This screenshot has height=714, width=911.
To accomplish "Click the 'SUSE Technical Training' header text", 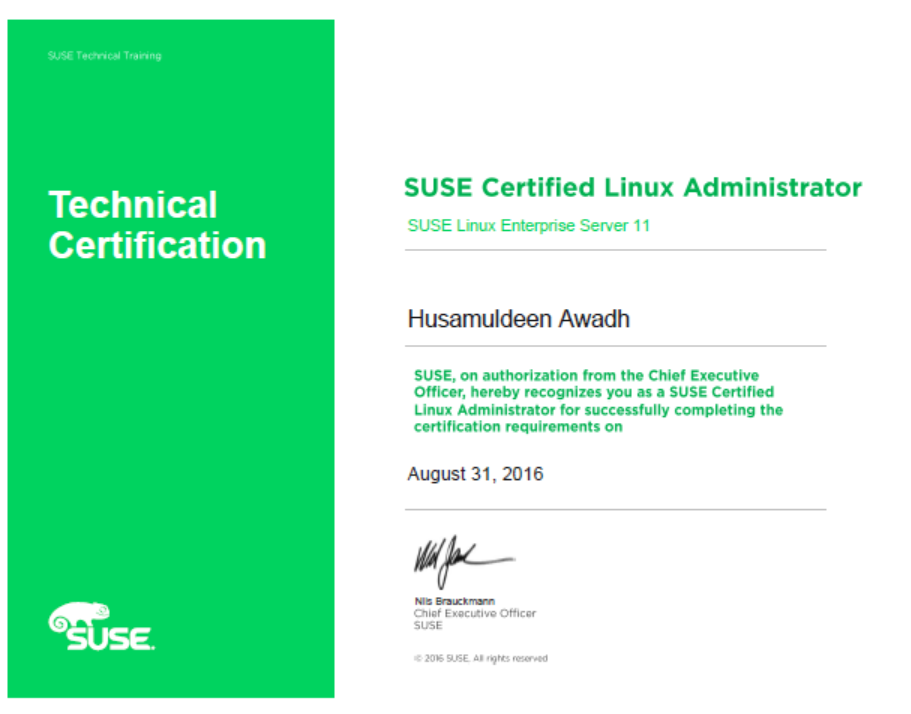I will click(105, 56).
